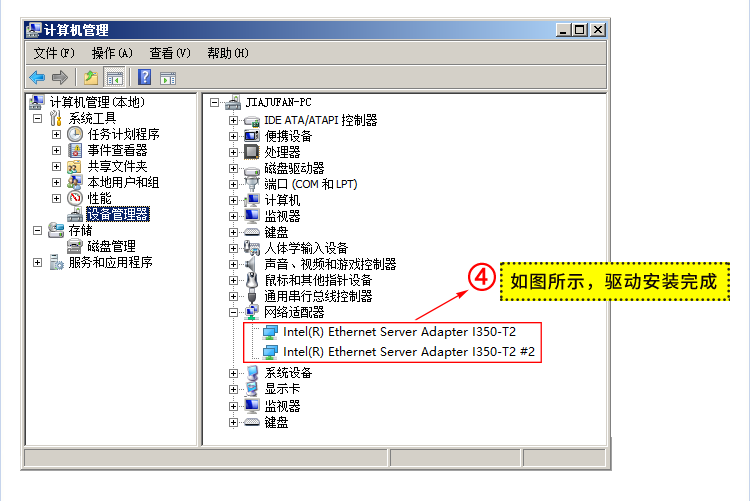Viewport: 750px width, 501px height.
Task: Click the Forward arrow toolbar icon
Action: tap(60, 77)
